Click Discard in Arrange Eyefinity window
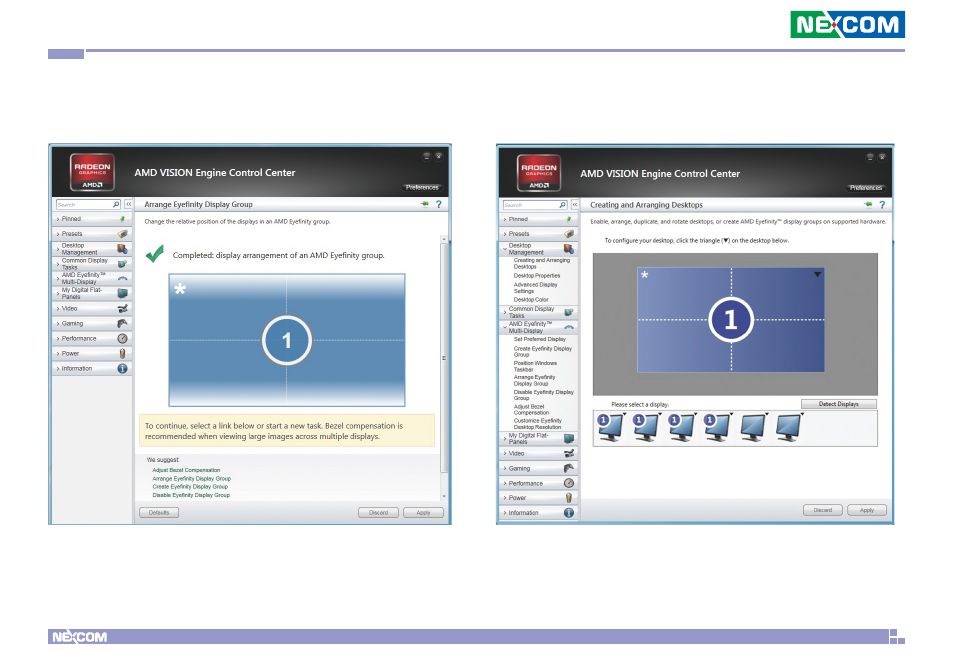Viewport: 954px width, 671px height. coord(378,513)
